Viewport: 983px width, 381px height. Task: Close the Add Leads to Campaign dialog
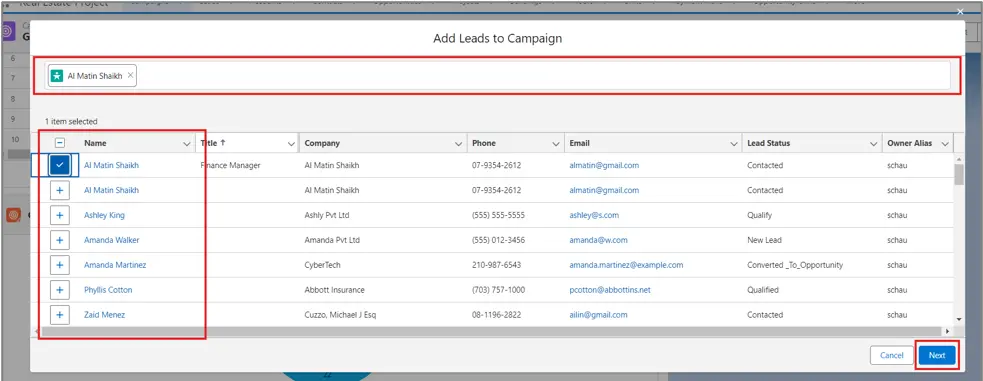coord(960,11)
